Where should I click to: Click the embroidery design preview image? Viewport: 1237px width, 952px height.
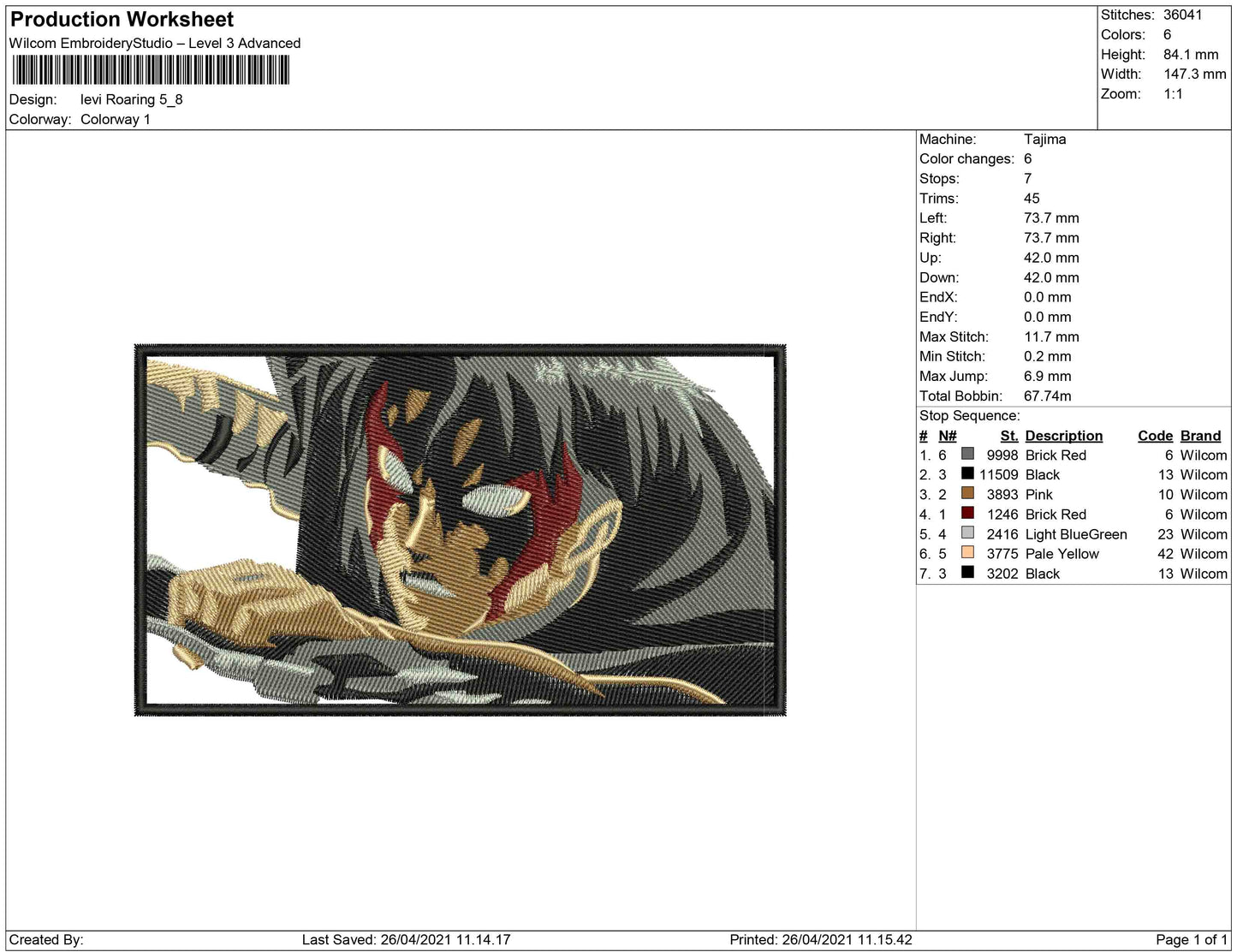pyautogui.click(x=461, y=530)
